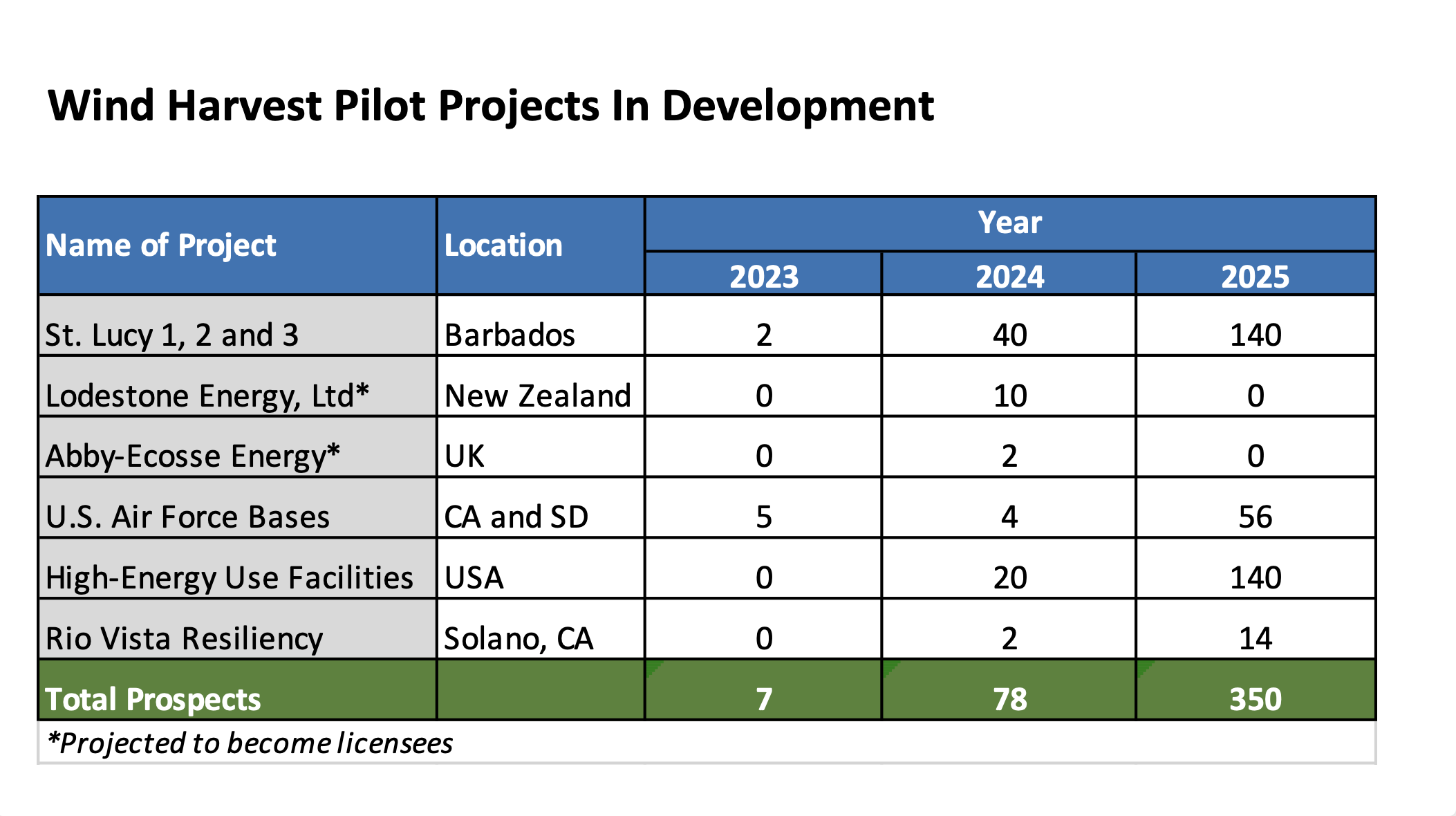
Task: Click the CA and SD location cell
Action: (x=516, y=517)
